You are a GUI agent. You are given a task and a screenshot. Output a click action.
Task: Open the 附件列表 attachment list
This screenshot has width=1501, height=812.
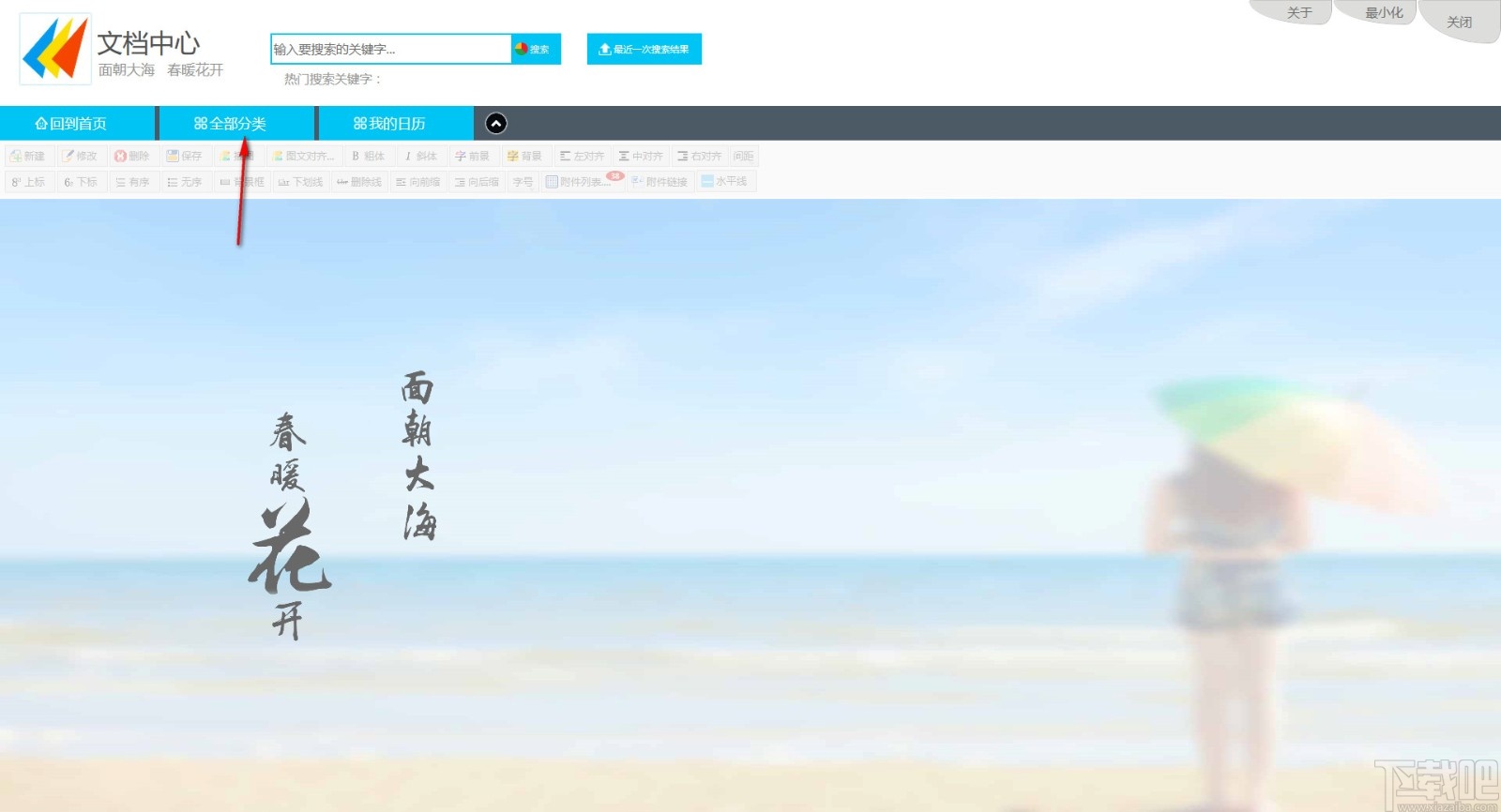(x=582, y=182)
